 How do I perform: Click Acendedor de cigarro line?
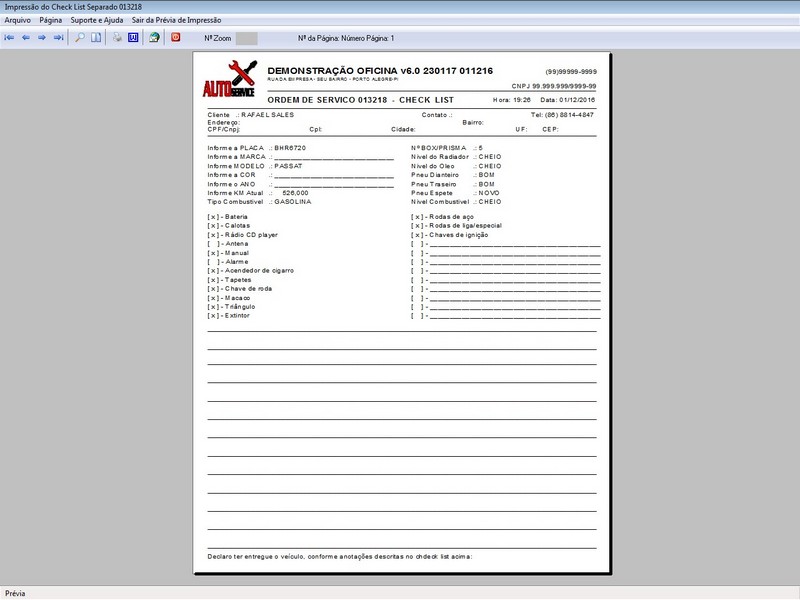click(251, 270)
